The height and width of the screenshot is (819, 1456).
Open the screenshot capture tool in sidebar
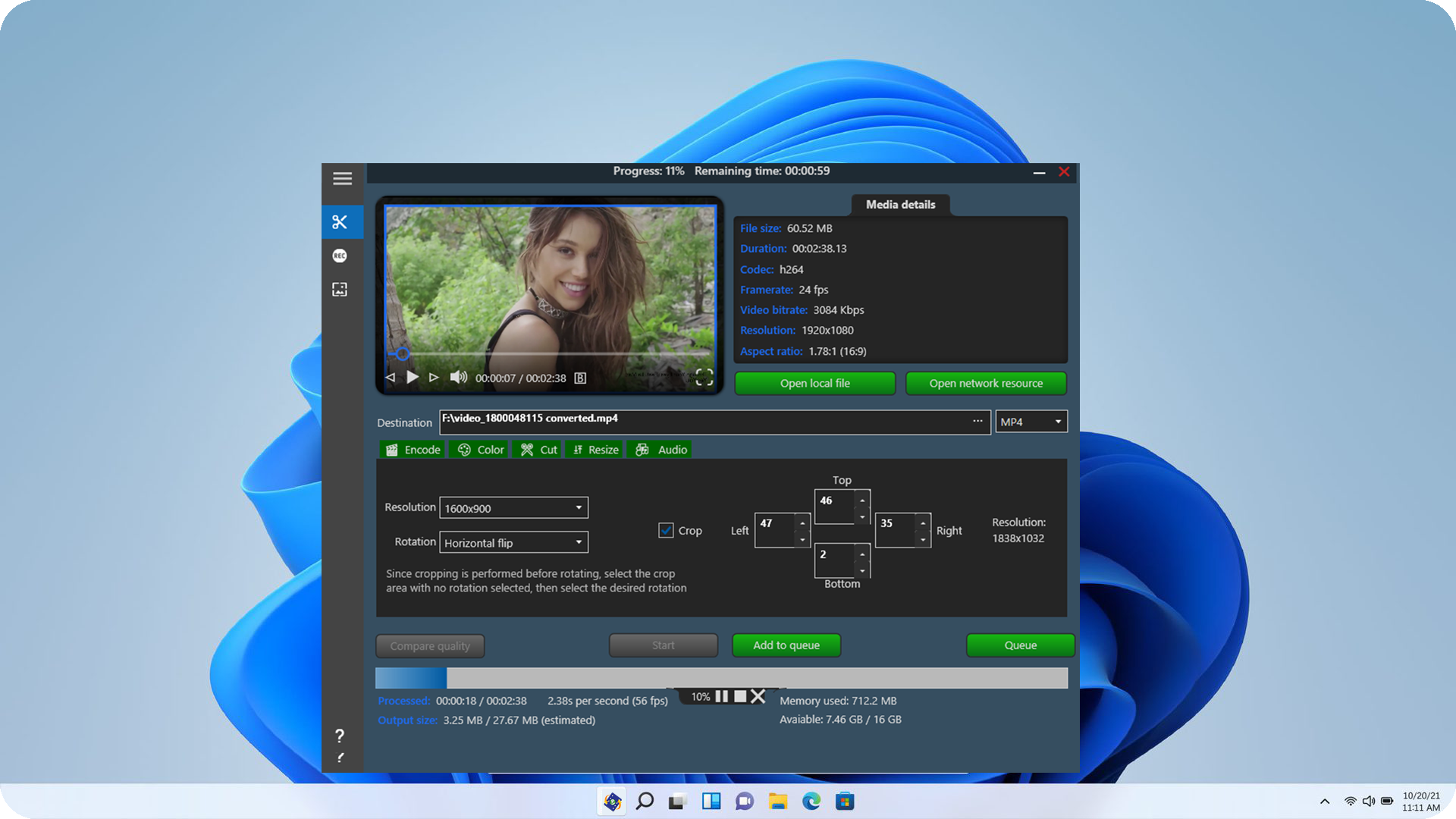[340, 290]
